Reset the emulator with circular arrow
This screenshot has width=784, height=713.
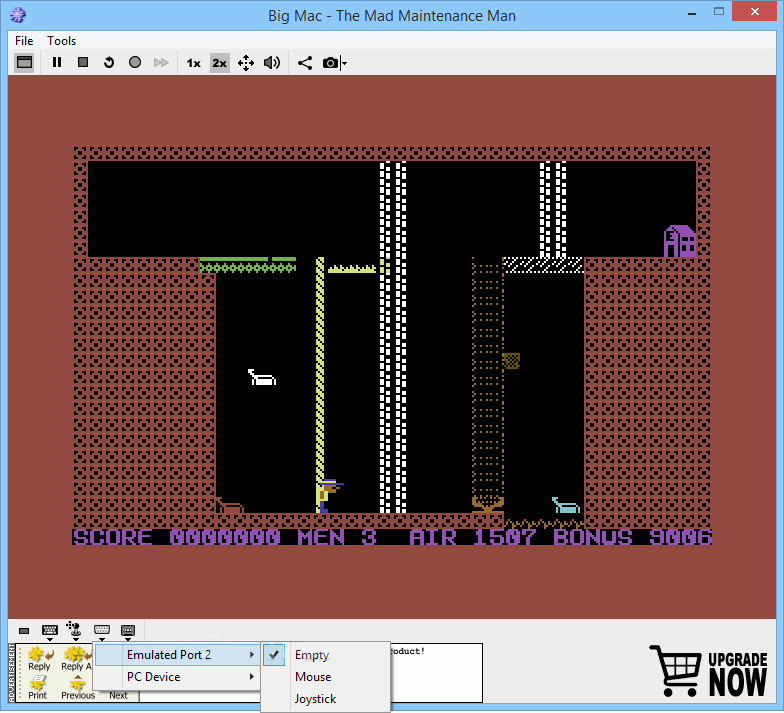(x=109, y=62)
